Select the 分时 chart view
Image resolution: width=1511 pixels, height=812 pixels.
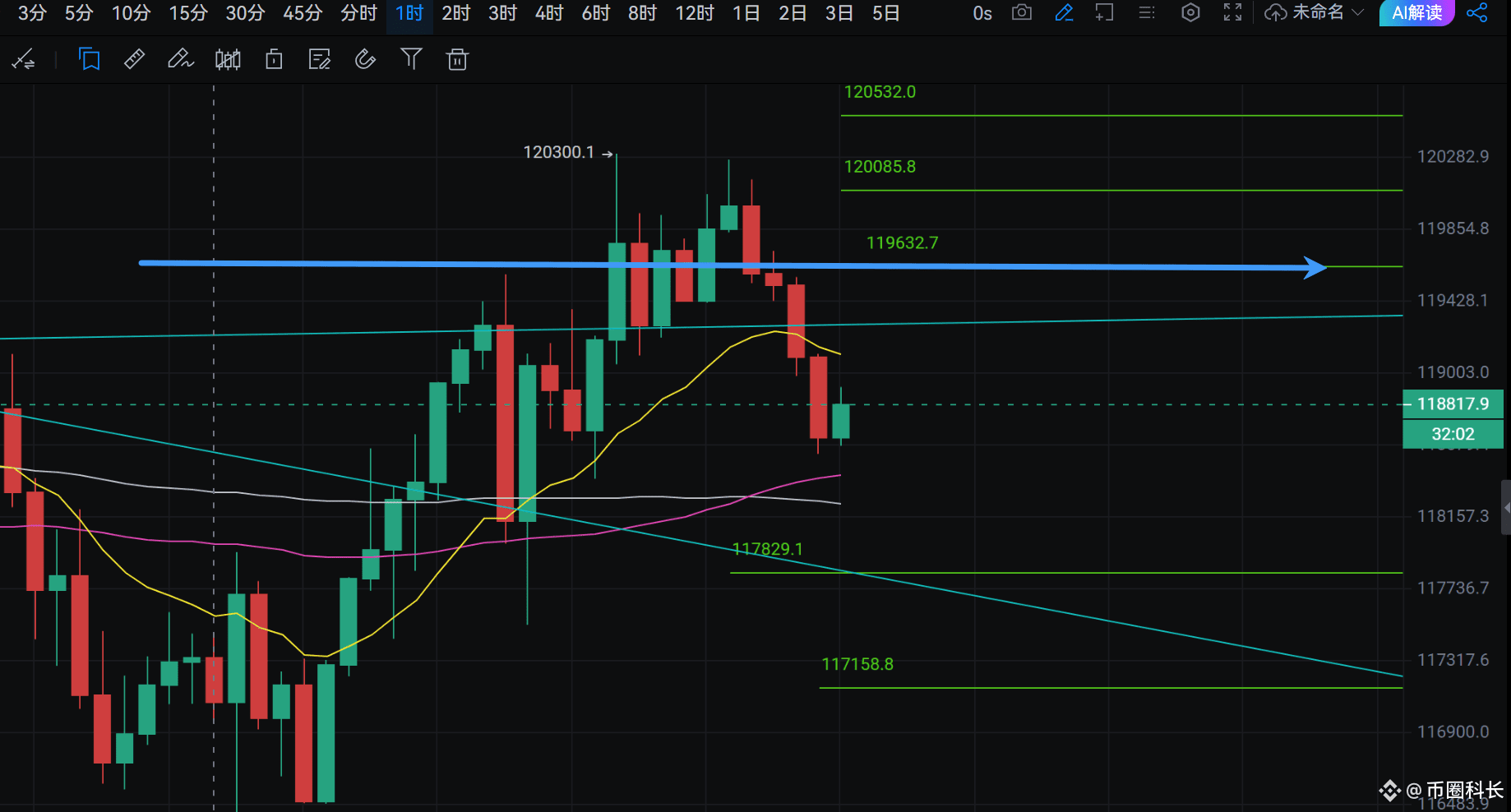pos(358,13)
